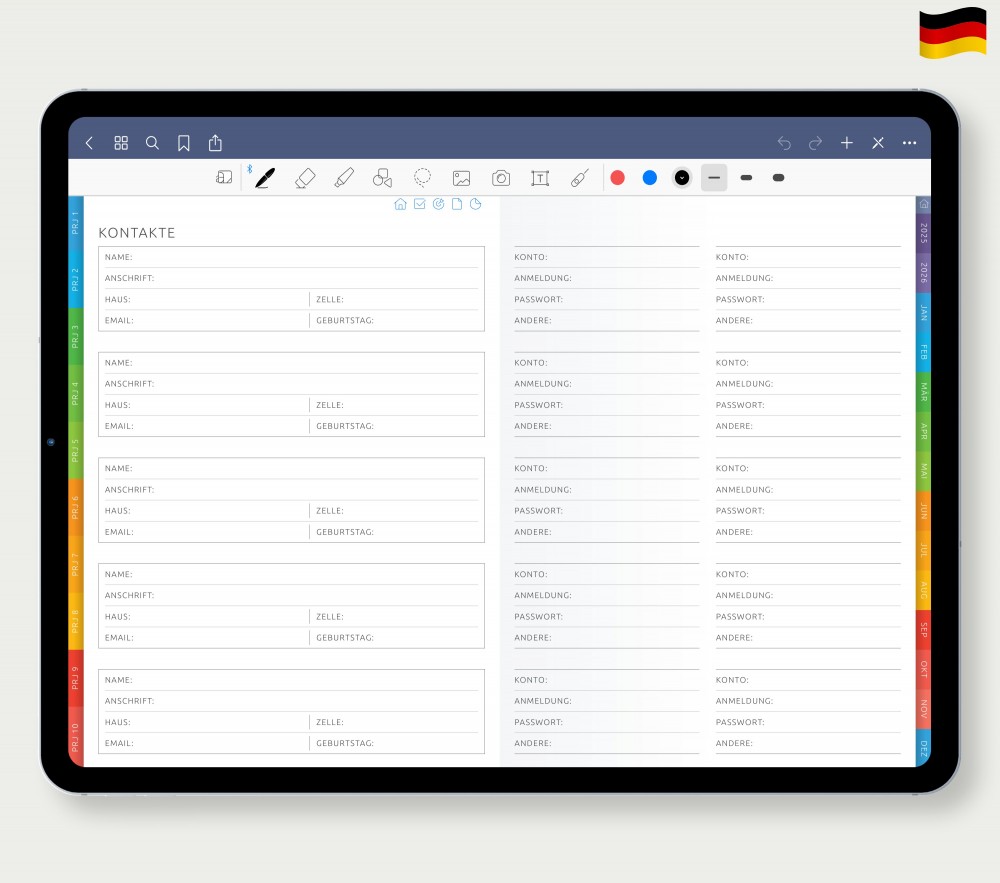Open the three-dot more options menu

pyautogui.click(x=909, y=143)
